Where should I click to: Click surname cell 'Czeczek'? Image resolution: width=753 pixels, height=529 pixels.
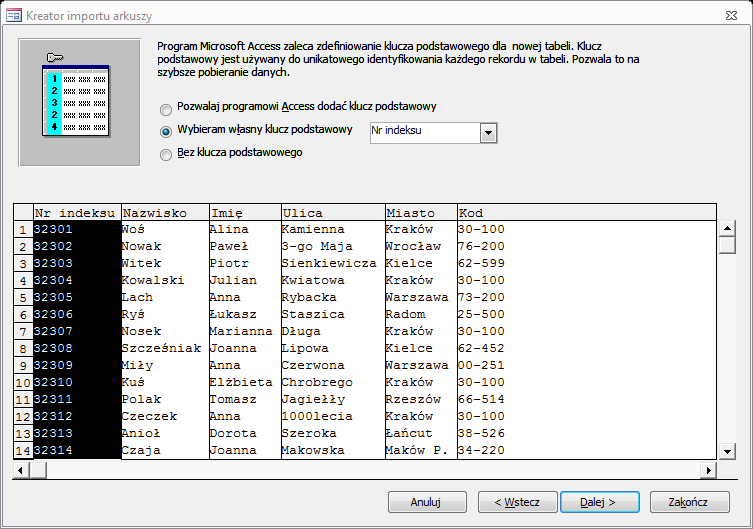click(165, 417)
